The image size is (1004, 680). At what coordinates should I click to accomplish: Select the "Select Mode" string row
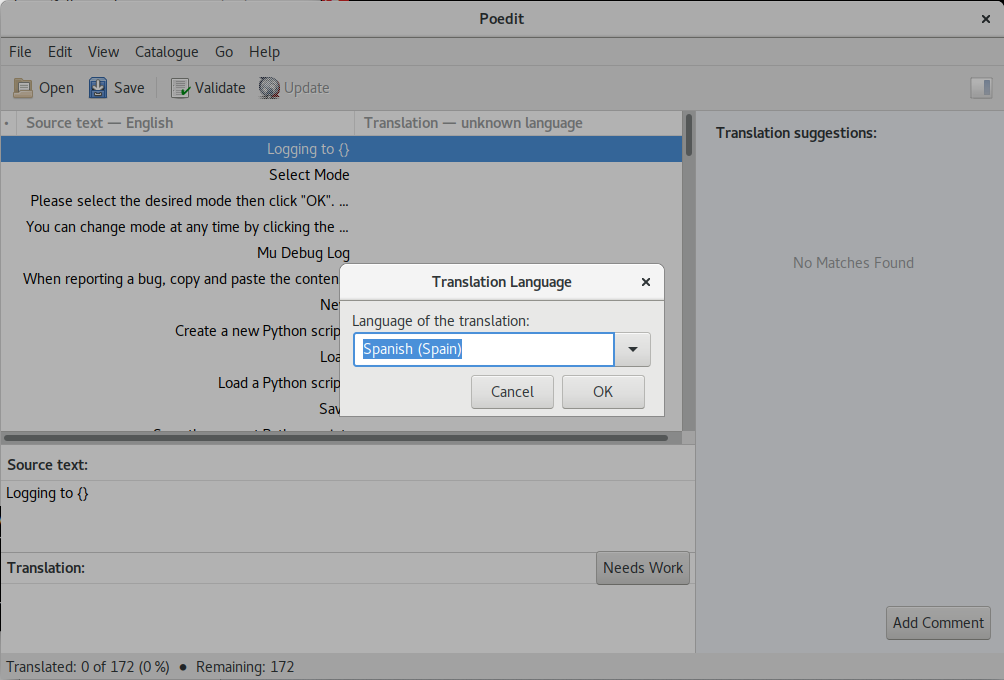(x=341, y=175)
